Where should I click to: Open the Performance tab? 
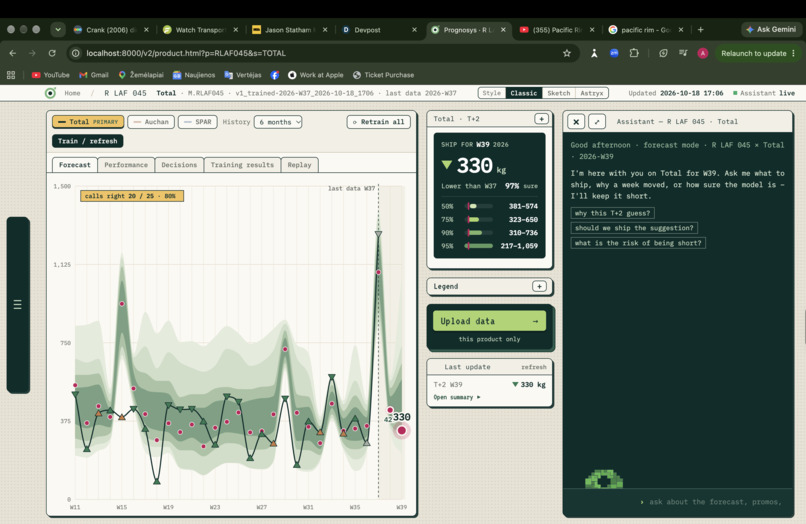pyautogui.click(x=126, y=165)
